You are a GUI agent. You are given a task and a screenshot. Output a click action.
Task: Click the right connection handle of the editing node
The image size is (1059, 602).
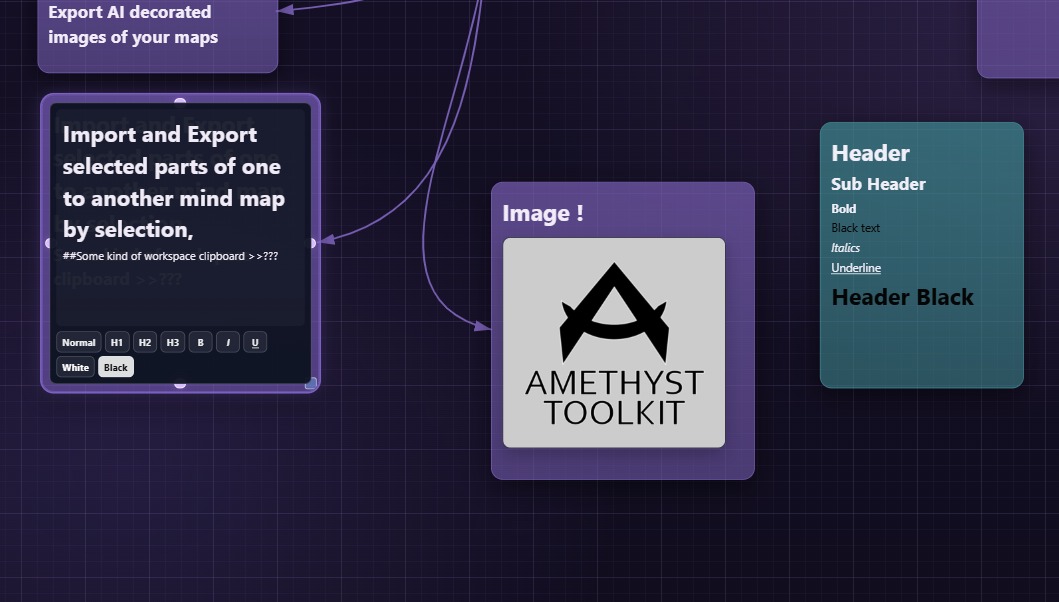coord(312,243)
